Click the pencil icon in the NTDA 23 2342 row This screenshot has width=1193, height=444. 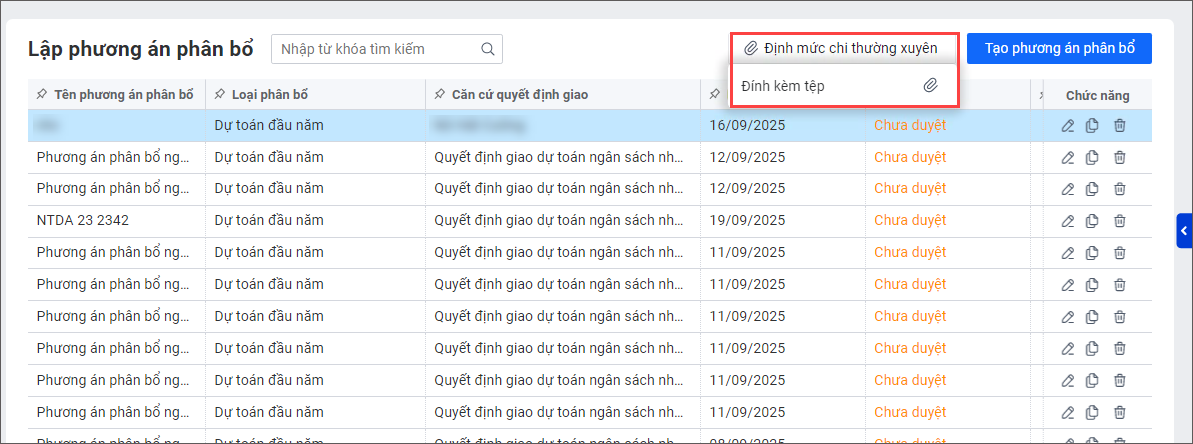click(x=1068, y=221)
